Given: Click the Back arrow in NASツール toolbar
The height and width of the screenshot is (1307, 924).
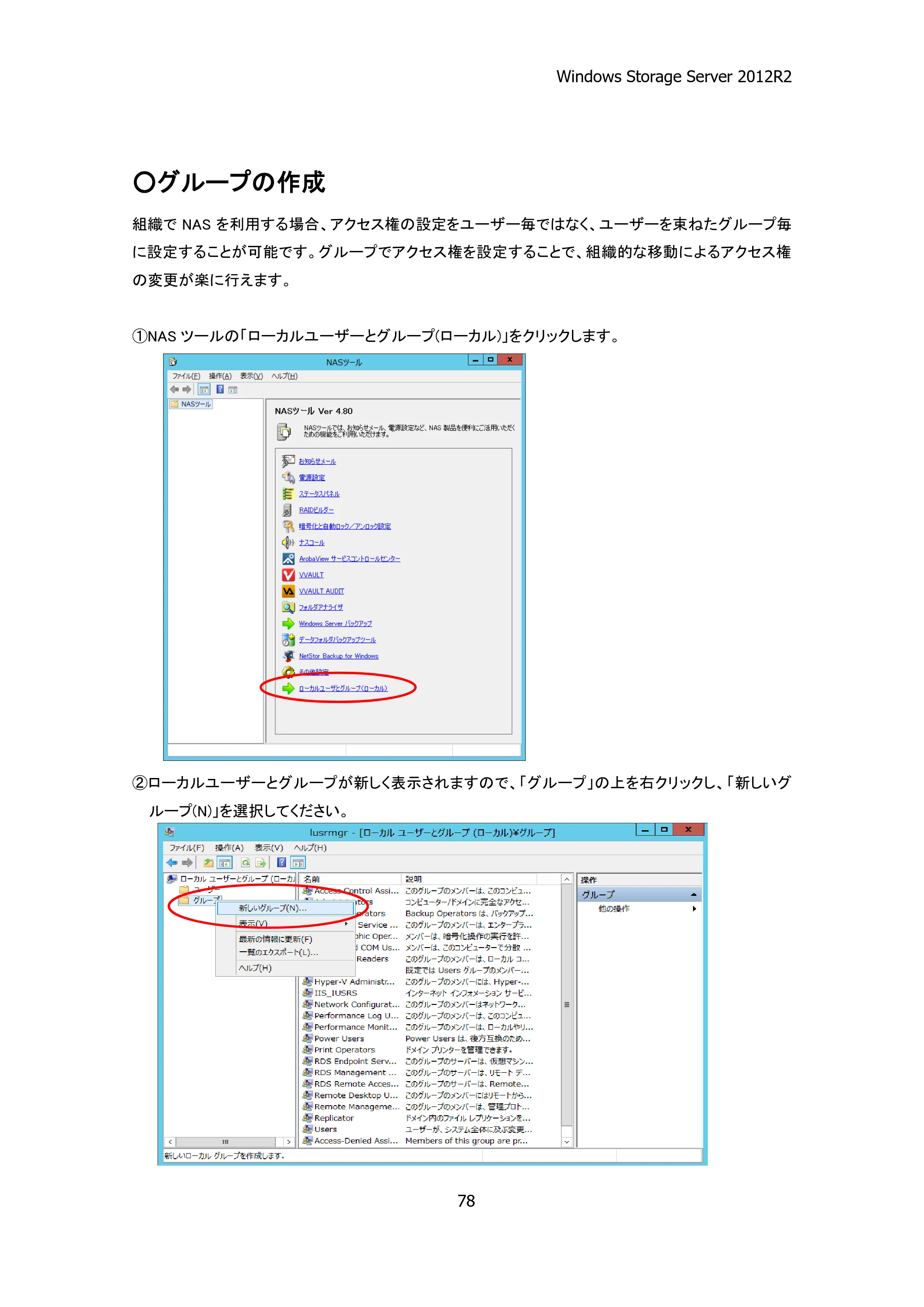Looking at the screenshot, I should pos(174,389).
